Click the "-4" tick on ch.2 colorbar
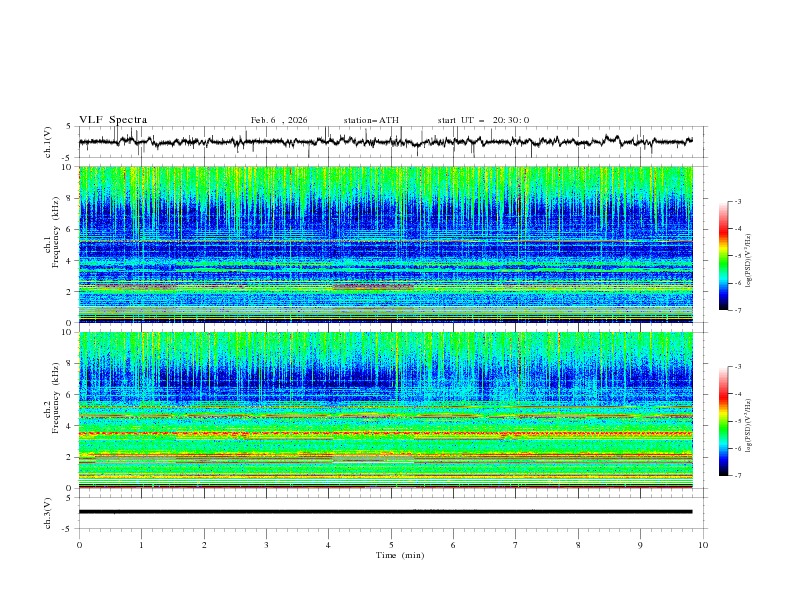This screenshot has width=792, height=612. [x=737, y=394]
